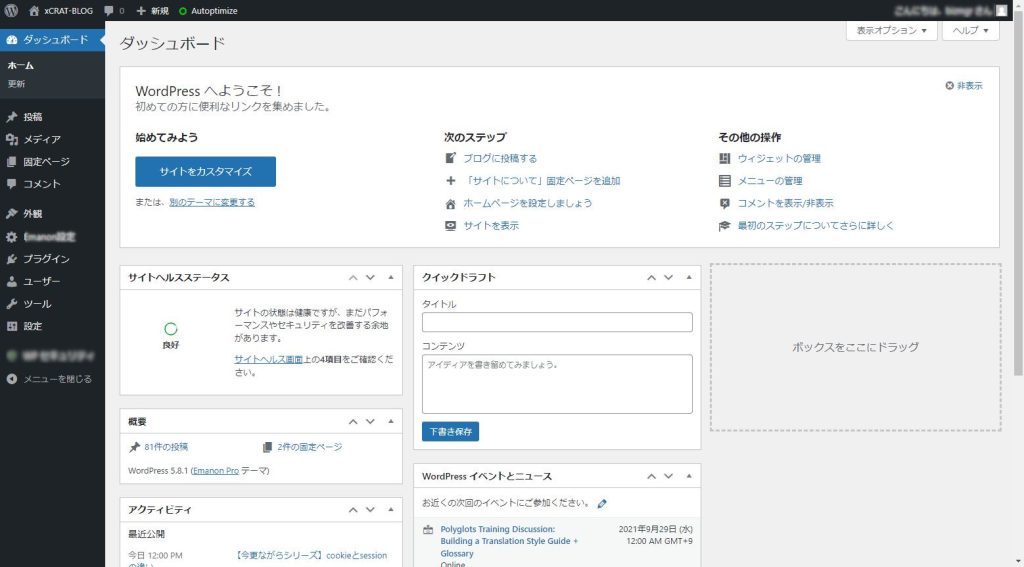Click the 固定ページ pages icon

click(x=12, y=161)
